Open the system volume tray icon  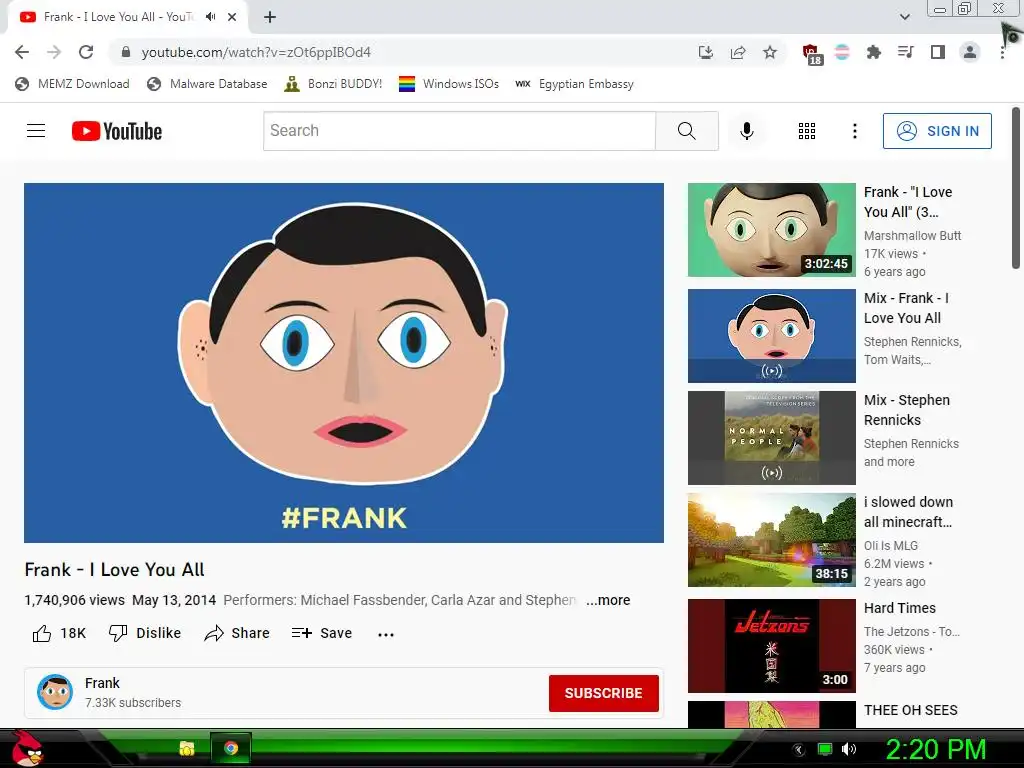(848, 749)
